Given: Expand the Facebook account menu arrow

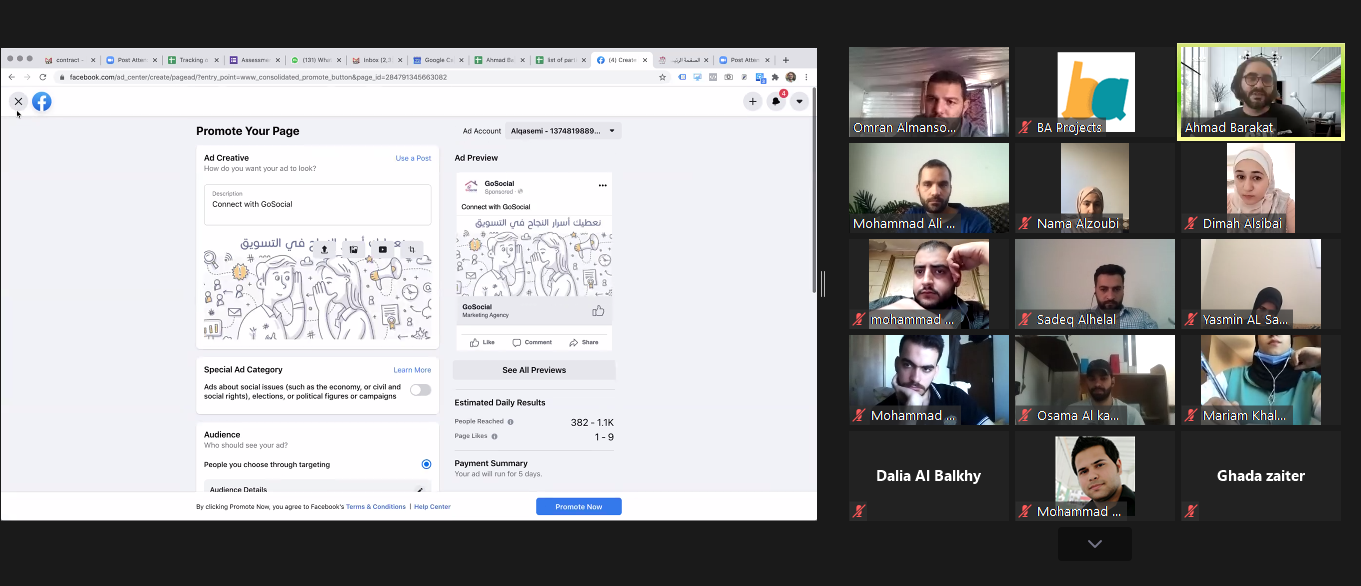Looking at the screenshot, I should coord(798,101).
